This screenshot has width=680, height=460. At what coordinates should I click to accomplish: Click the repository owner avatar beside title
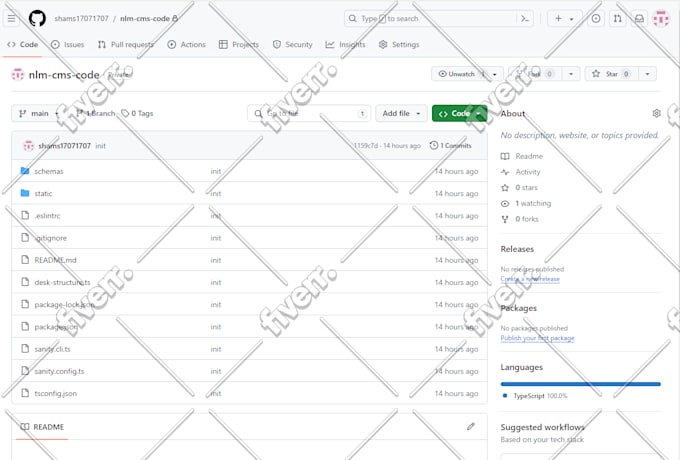(x=18, y=74)
